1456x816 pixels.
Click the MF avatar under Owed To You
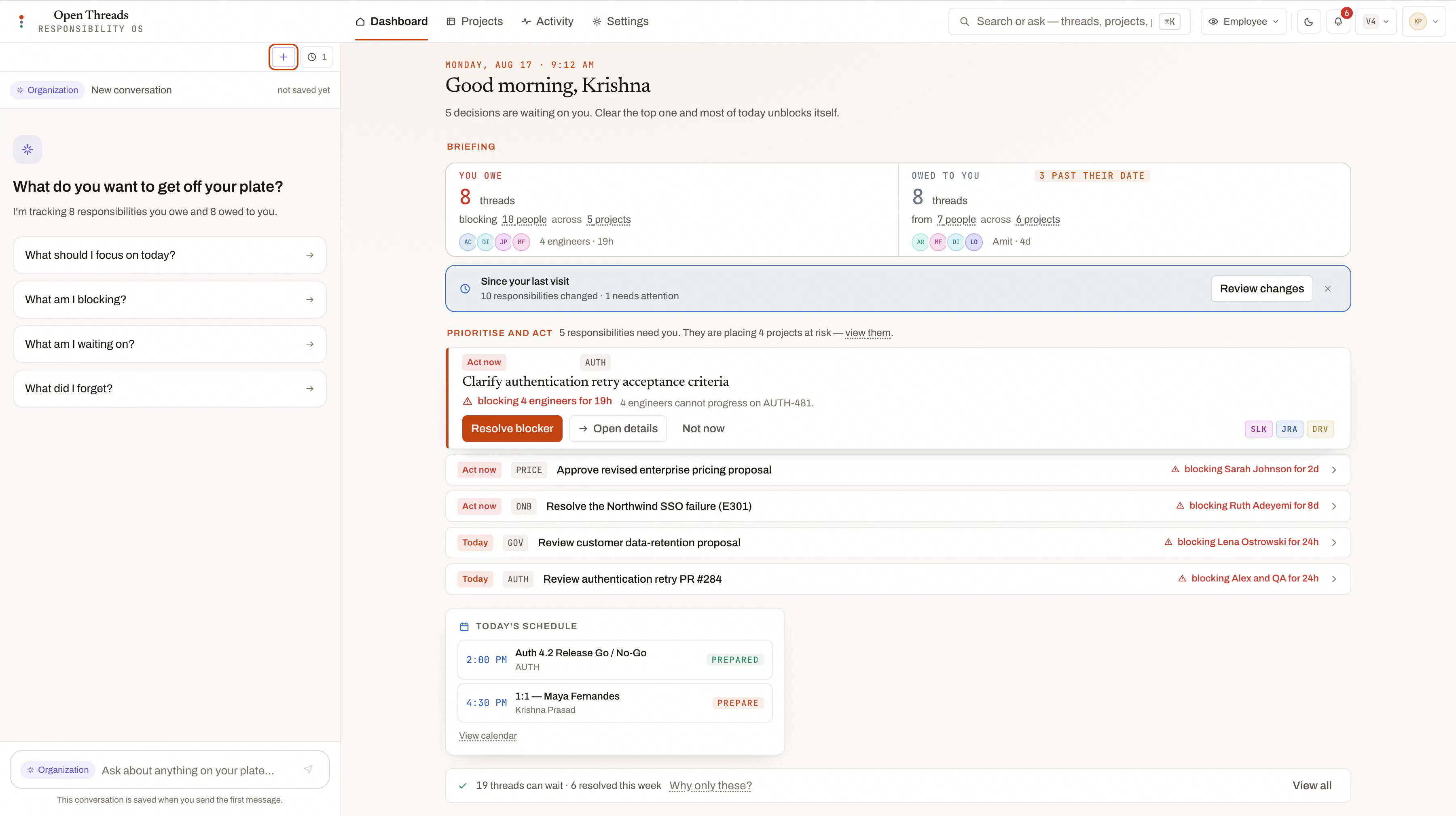(x=938, y=242)
